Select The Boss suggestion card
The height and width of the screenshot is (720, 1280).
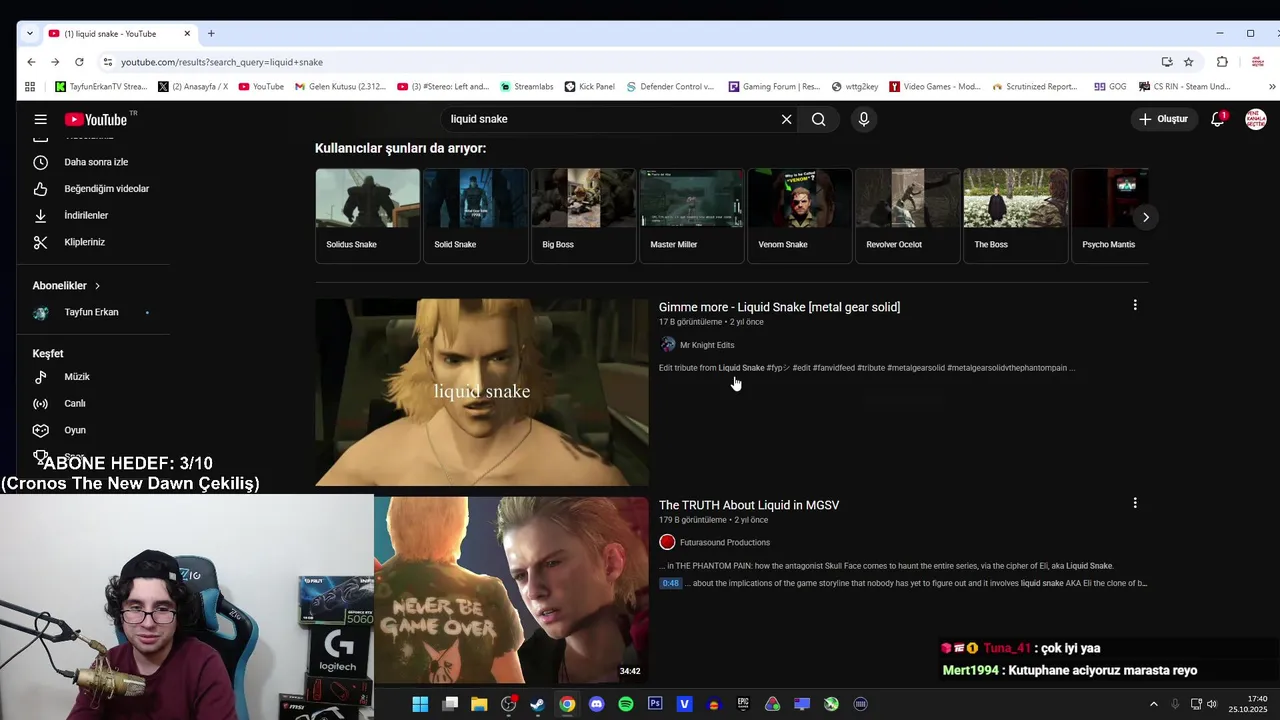1016,216
